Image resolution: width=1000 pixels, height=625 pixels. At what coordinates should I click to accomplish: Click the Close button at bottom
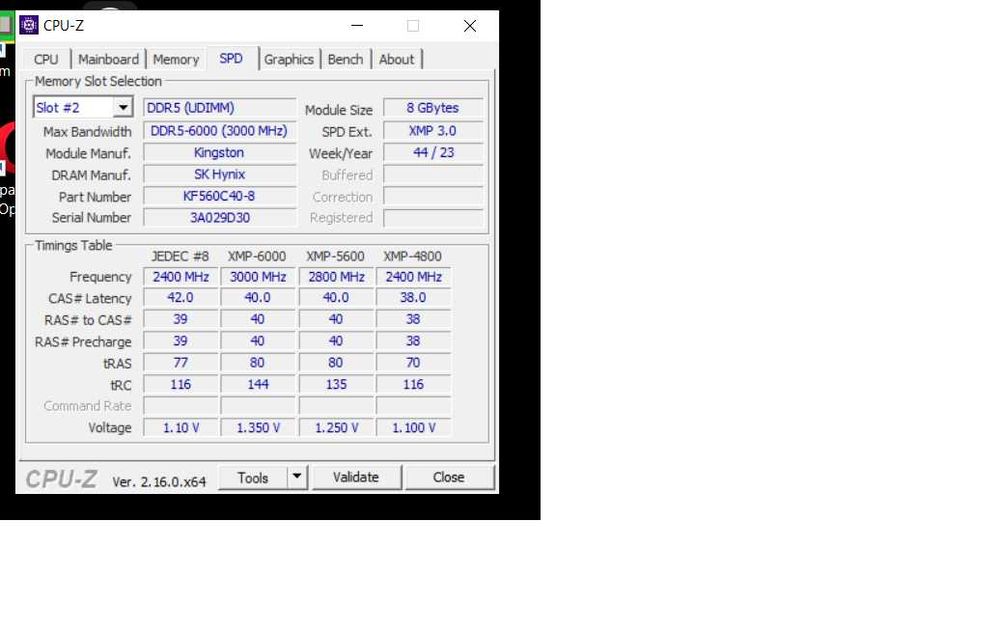(449, 477)
